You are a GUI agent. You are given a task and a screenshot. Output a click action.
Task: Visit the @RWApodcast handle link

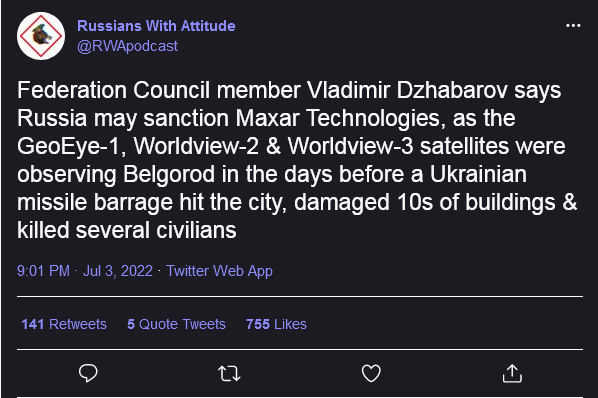[127, 46]
